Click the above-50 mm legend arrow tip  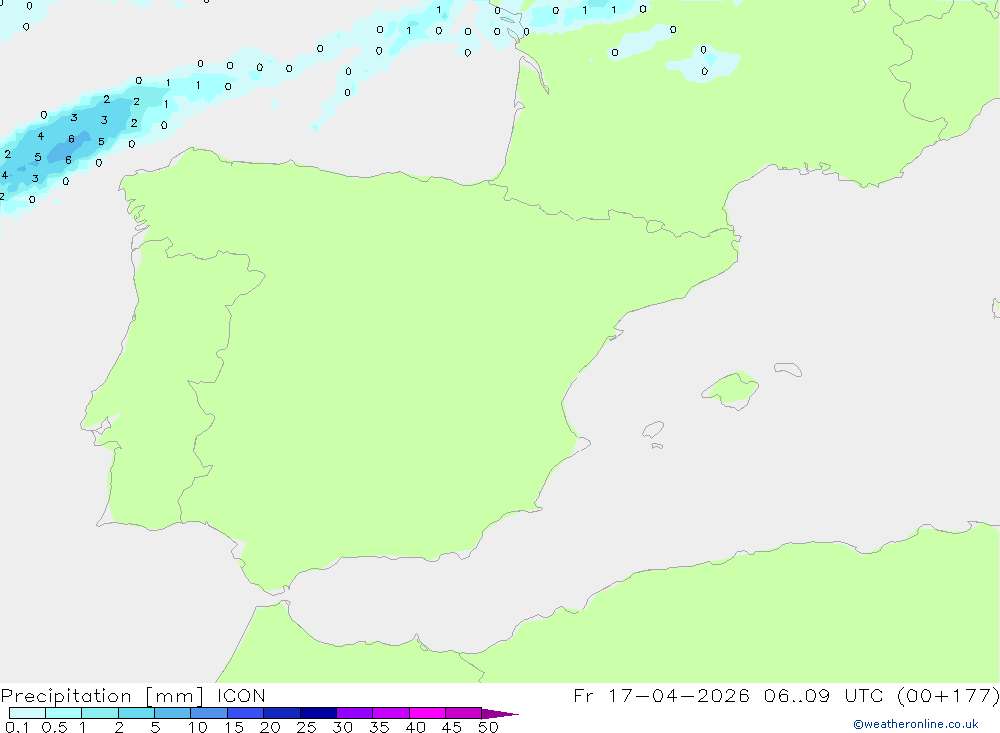pyautogui.click(x=500, y=714)
